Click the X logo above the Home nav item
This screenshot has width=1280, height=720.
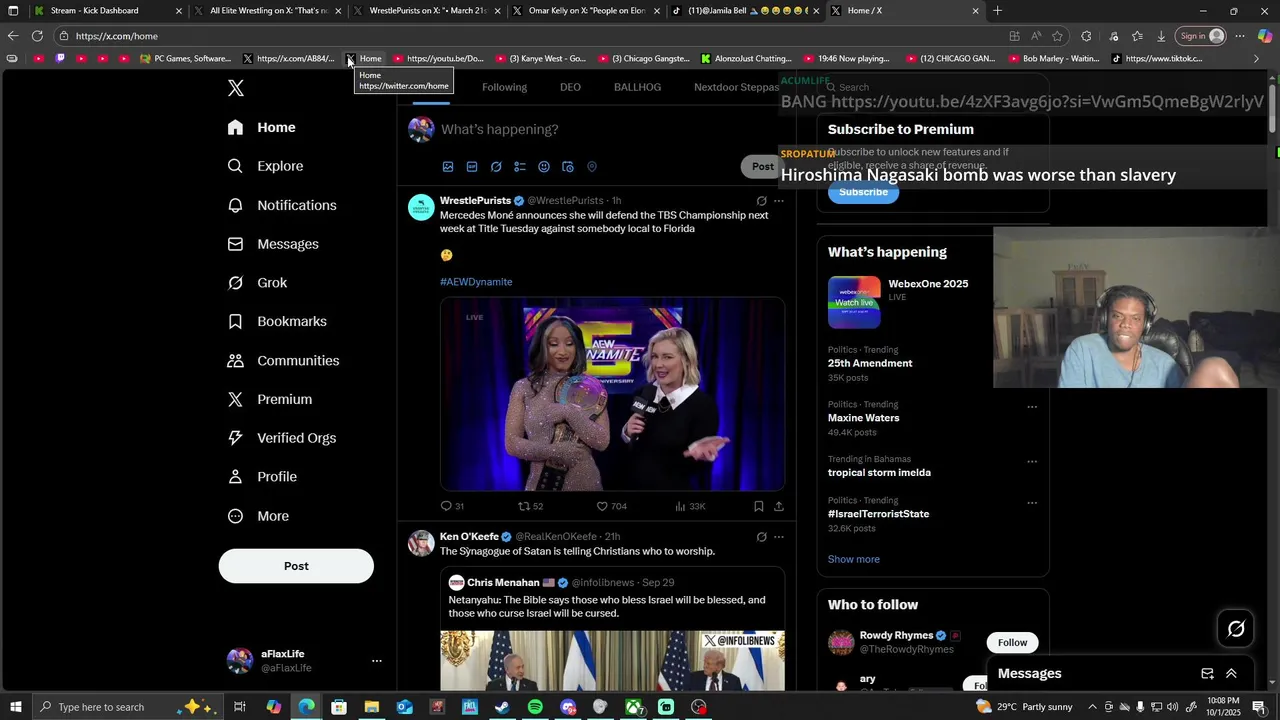coord(236,88)
